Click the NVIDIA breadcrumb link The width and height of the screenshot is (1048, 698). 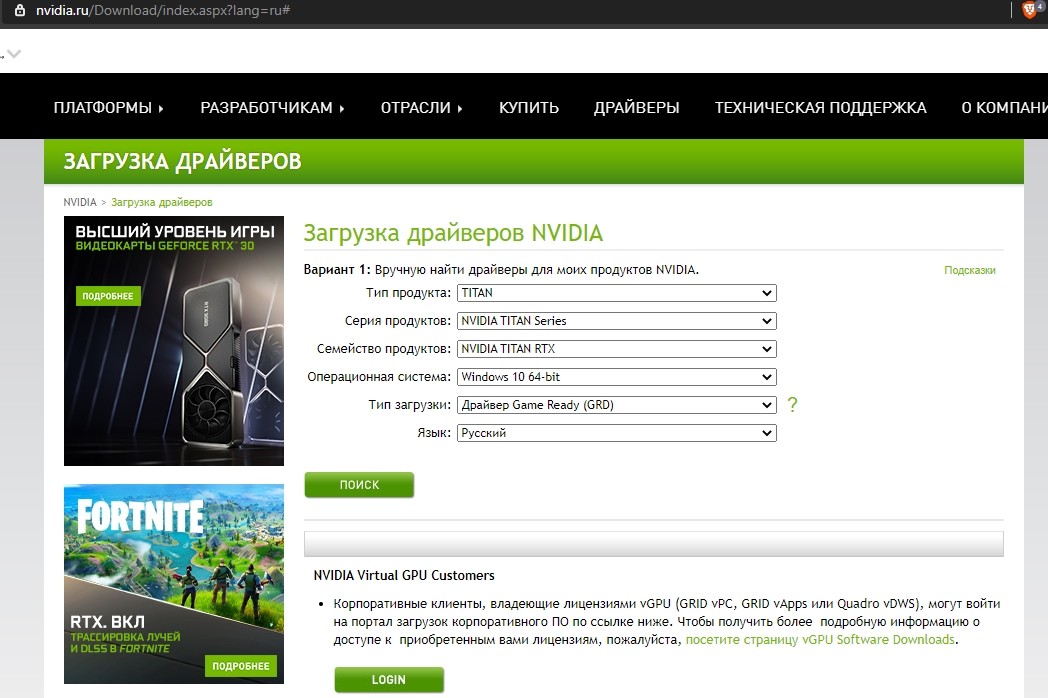tap(80, 202)
